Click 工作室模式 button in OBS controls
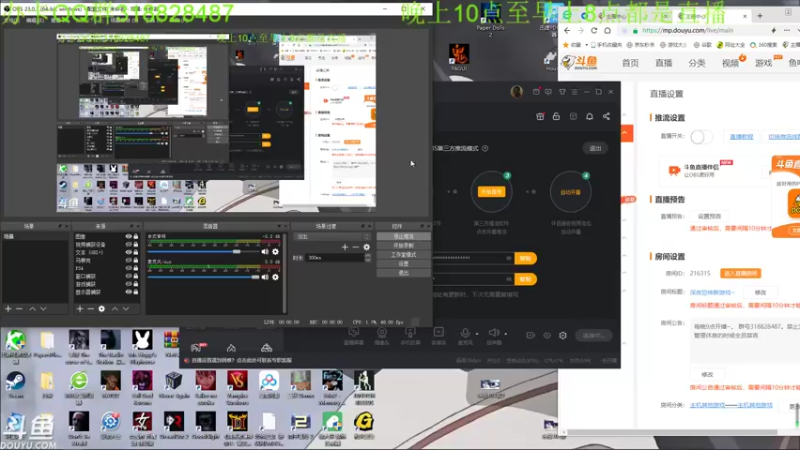This screenshot has width=800, height=450. coord(403,255)
